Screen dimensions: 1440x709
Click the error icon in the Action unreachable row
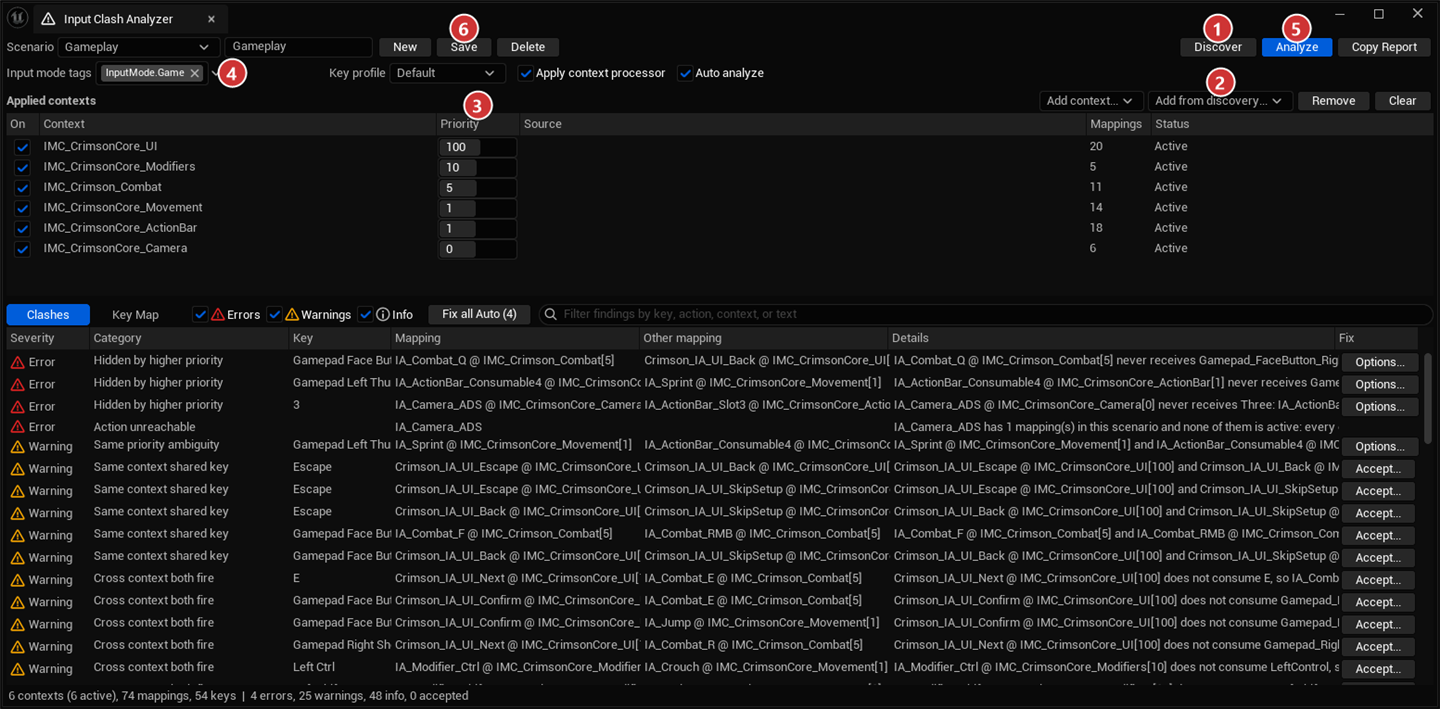click(17, 427)
